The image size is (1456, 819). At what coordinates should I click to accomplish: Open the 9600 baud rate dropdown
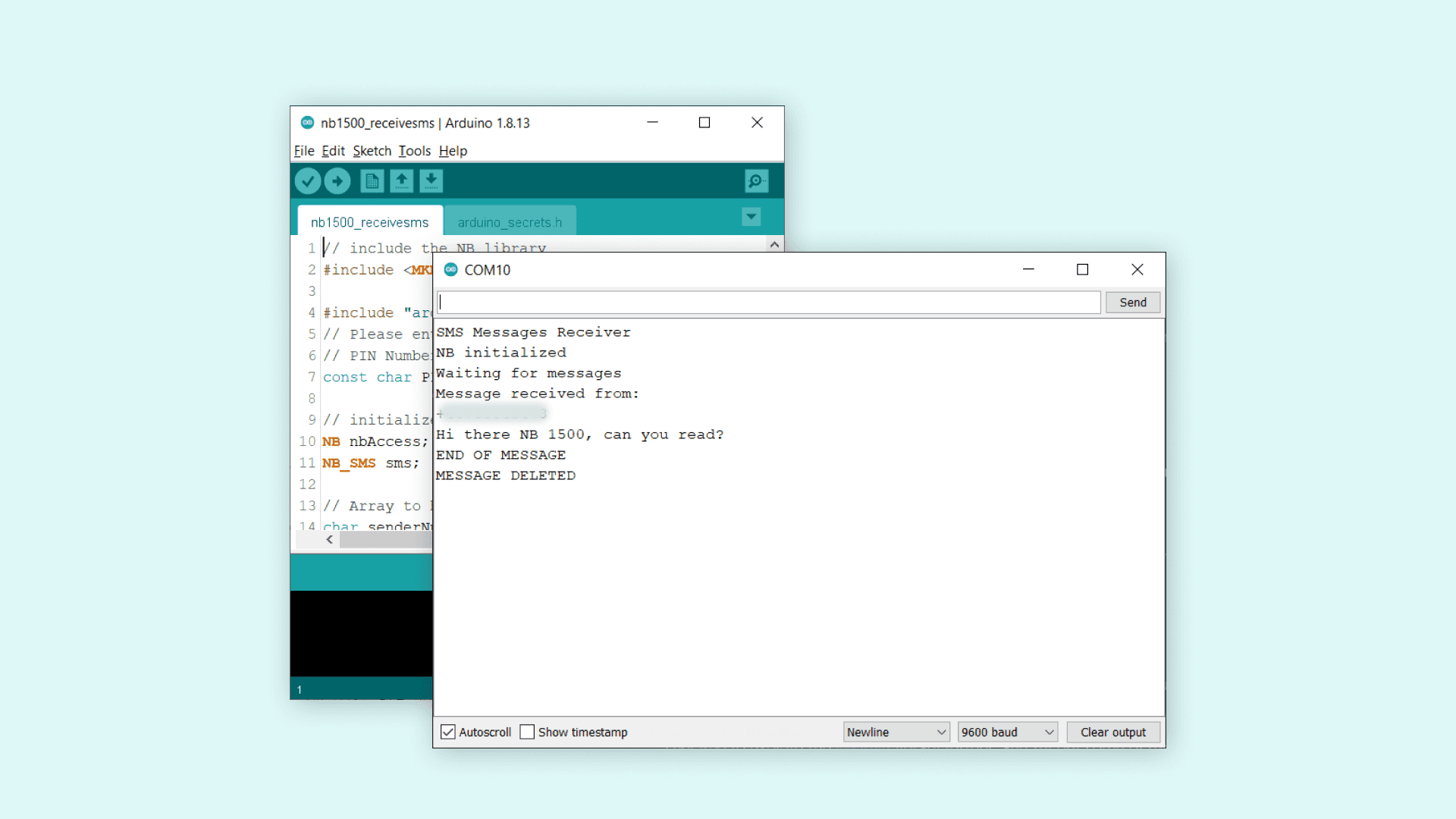(1007, 732)
